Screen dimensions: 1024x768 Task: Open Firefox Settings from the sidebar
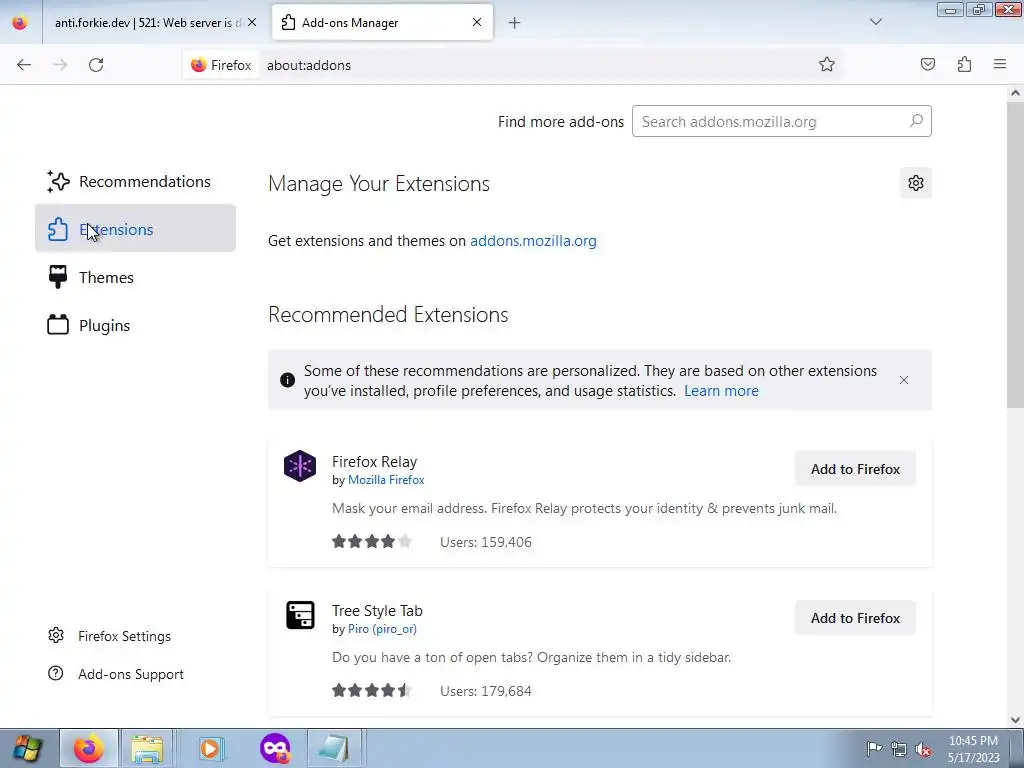[110, 636]
